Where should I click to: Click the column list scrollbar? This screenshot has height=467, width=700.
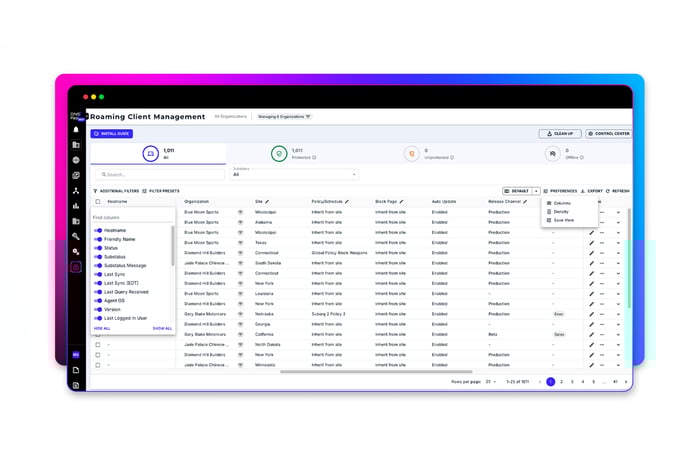[x=172, y=246]
